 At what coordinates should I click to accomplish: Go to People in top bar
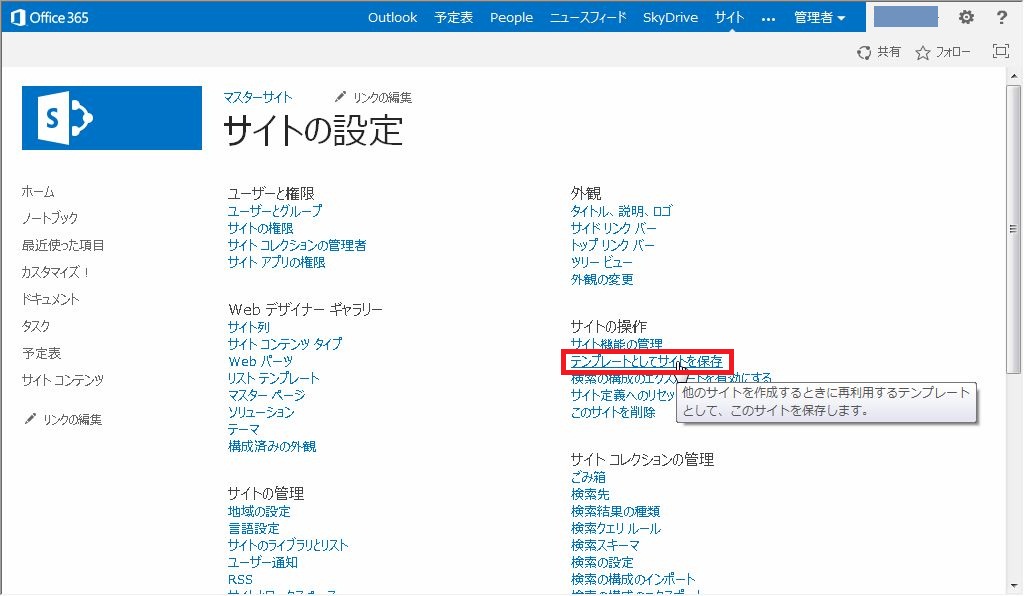click(x=511, y=18)
